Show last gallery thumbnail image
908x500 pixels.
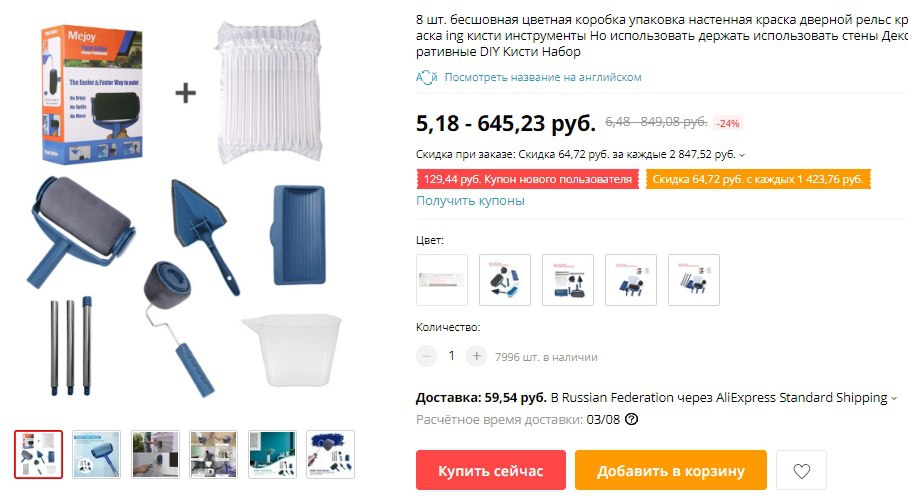click(x=330, y=454)
